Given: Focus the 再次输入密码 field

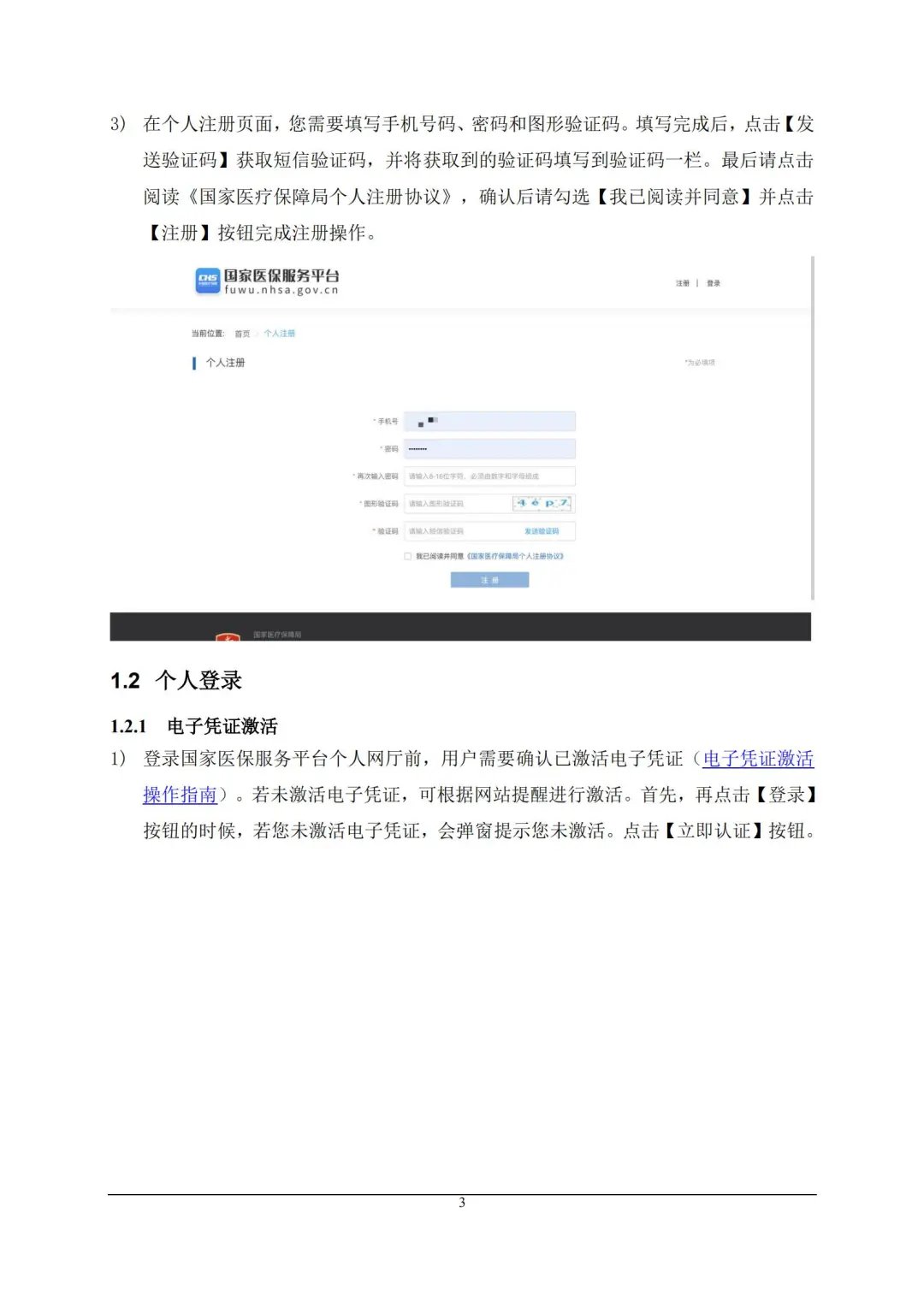Looking at the screenshot, I should 489,476.
